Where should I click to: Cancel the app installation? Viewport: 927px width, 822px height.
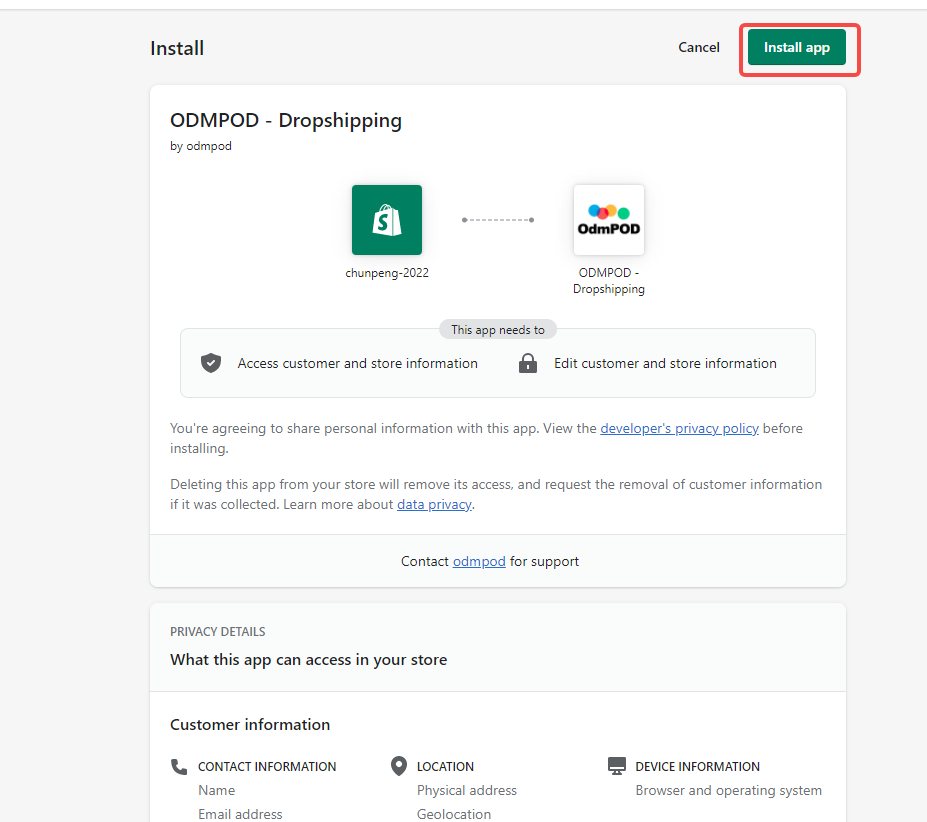(699, 47)
